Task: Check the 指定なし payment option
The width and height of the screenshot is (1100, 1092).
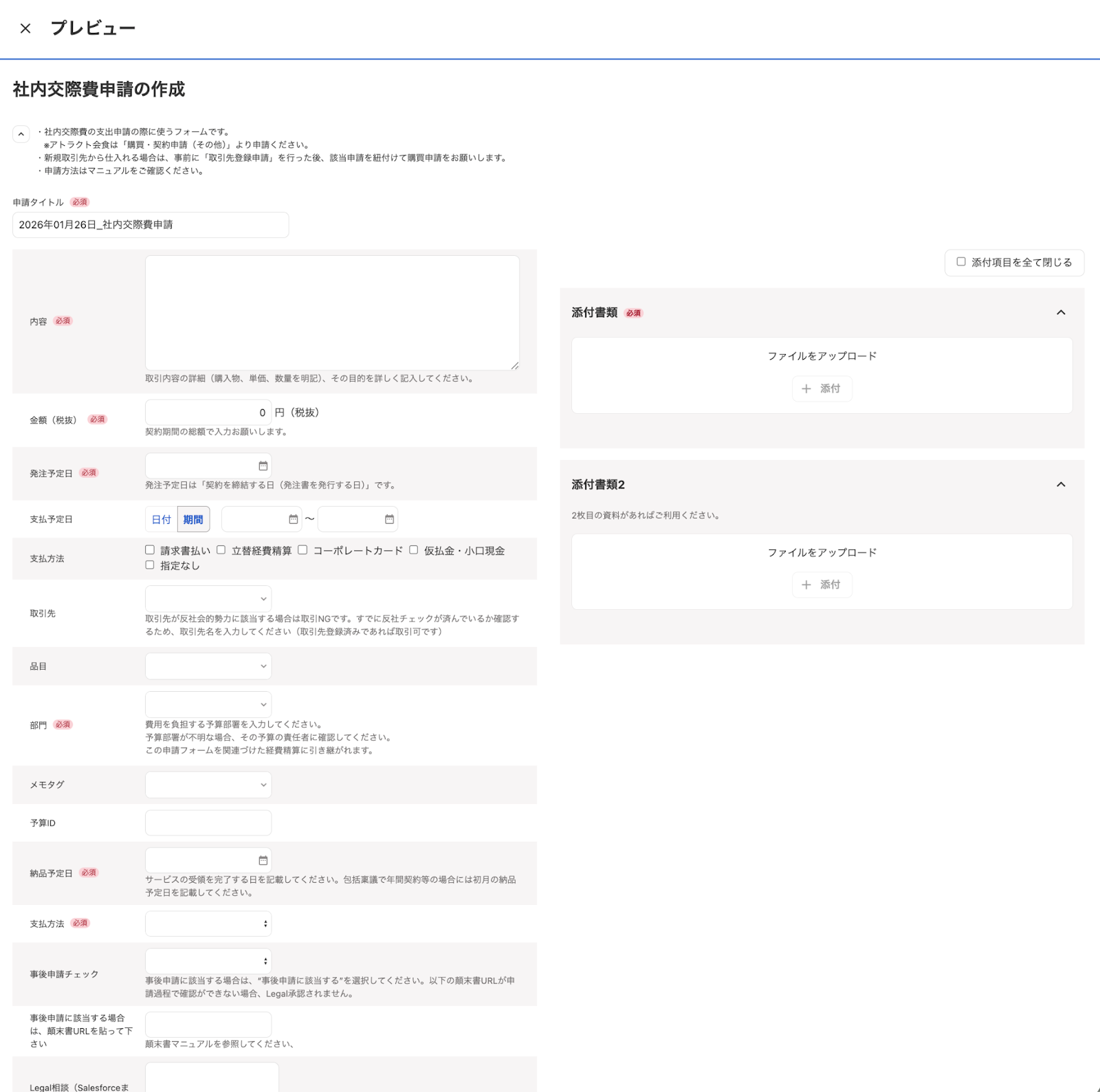Action: coord(150,565)
